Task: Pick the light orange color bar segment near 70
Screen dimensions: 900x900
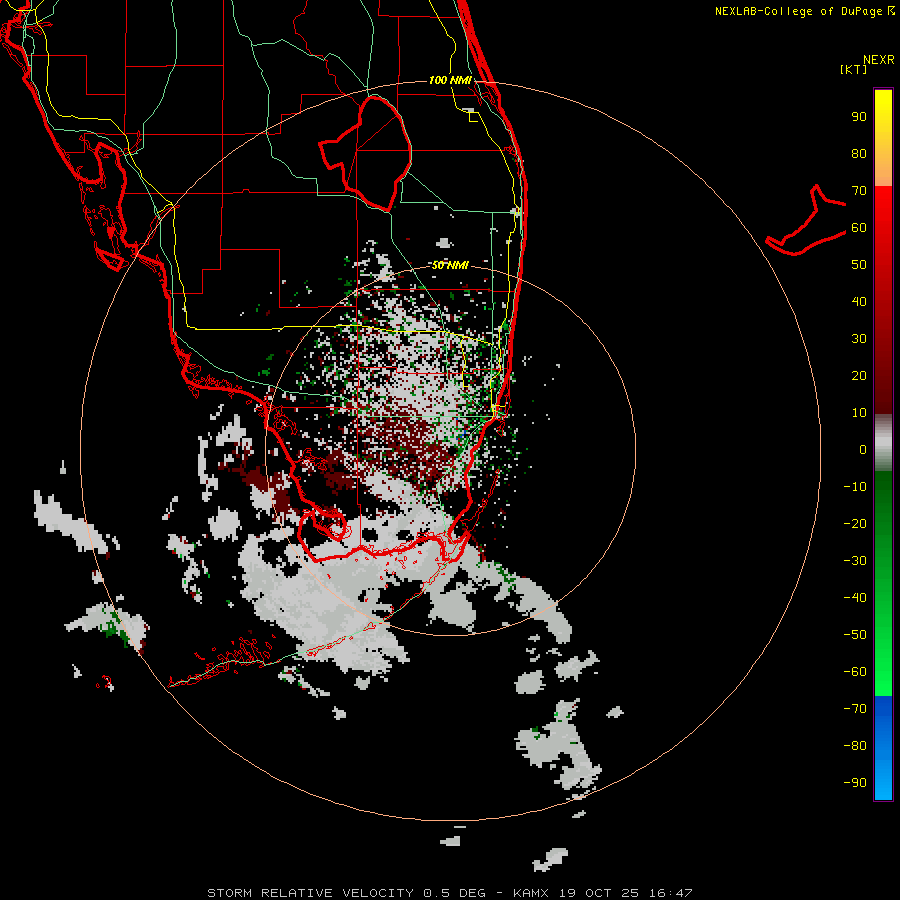Action: (883, 170)
